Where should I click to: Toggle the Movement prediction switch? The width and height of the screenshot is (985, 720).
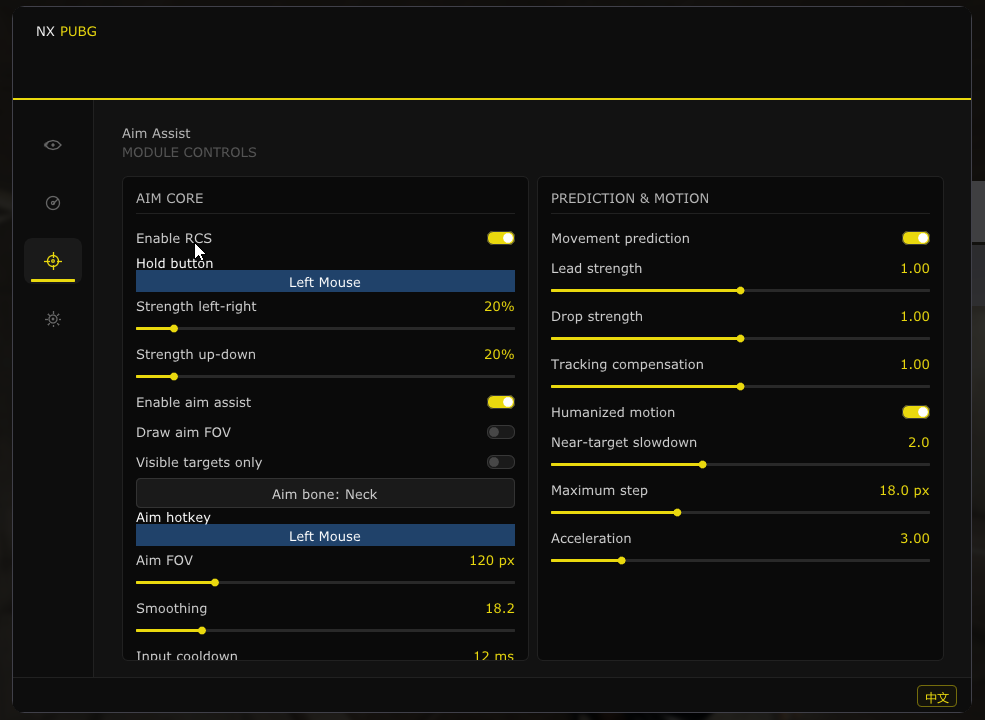tap(915, 238)
